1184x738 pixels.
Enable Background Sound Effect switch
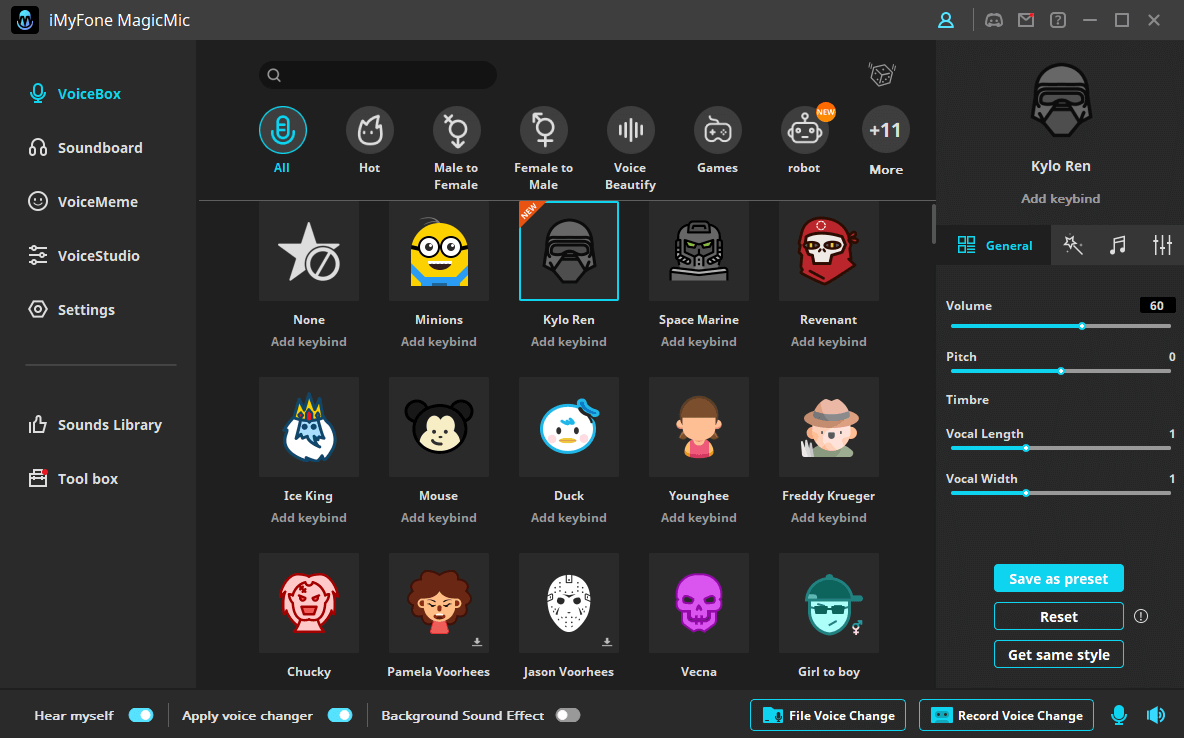568,715
